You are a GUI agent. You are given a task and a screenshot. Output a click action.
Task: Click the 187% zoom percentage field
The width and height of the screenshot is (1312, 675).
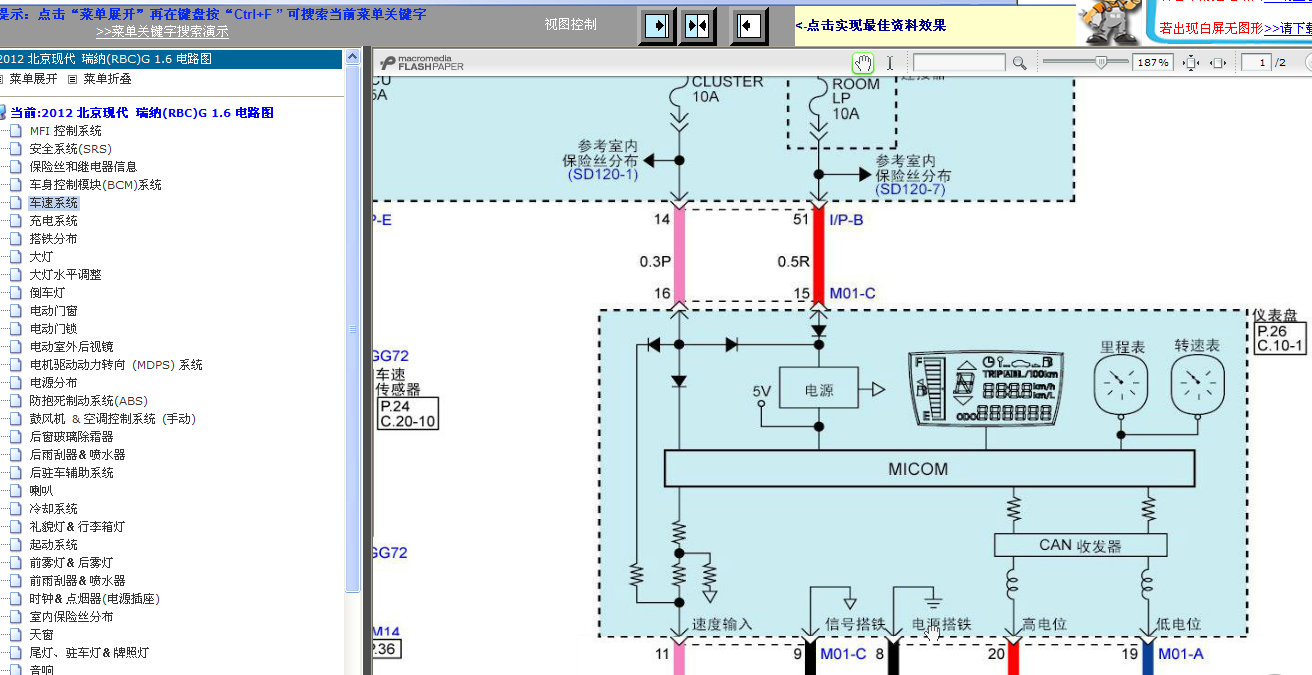1153,63
